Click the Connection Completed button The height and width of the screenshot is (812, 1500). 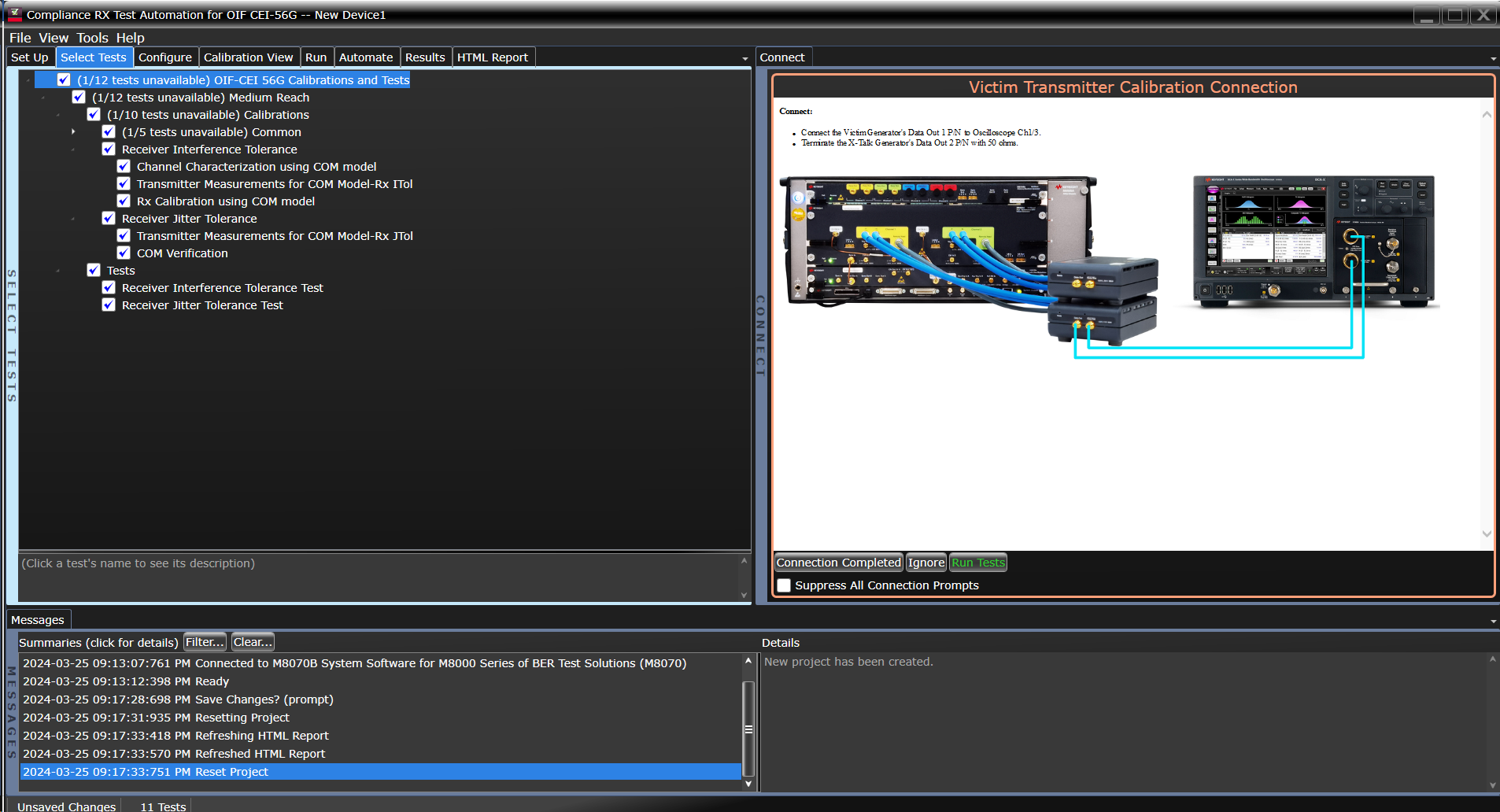coord(837,562)
